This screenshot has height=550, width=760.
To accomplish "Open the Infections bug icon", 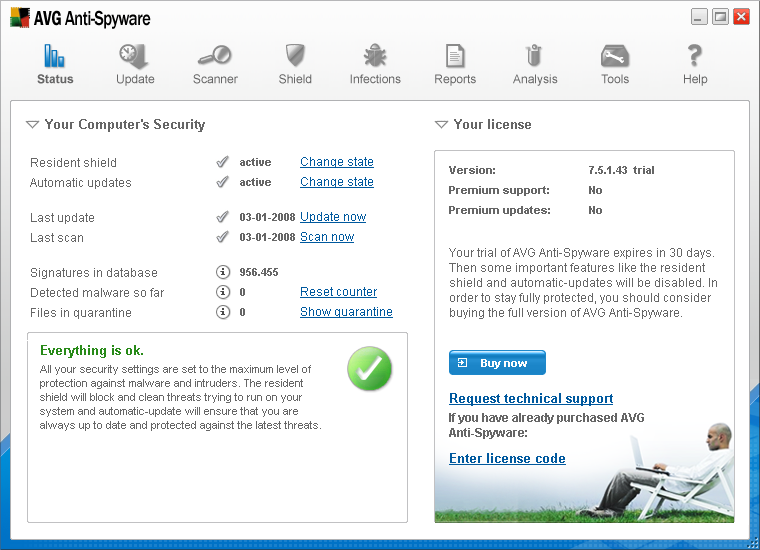I will point(375,56).
